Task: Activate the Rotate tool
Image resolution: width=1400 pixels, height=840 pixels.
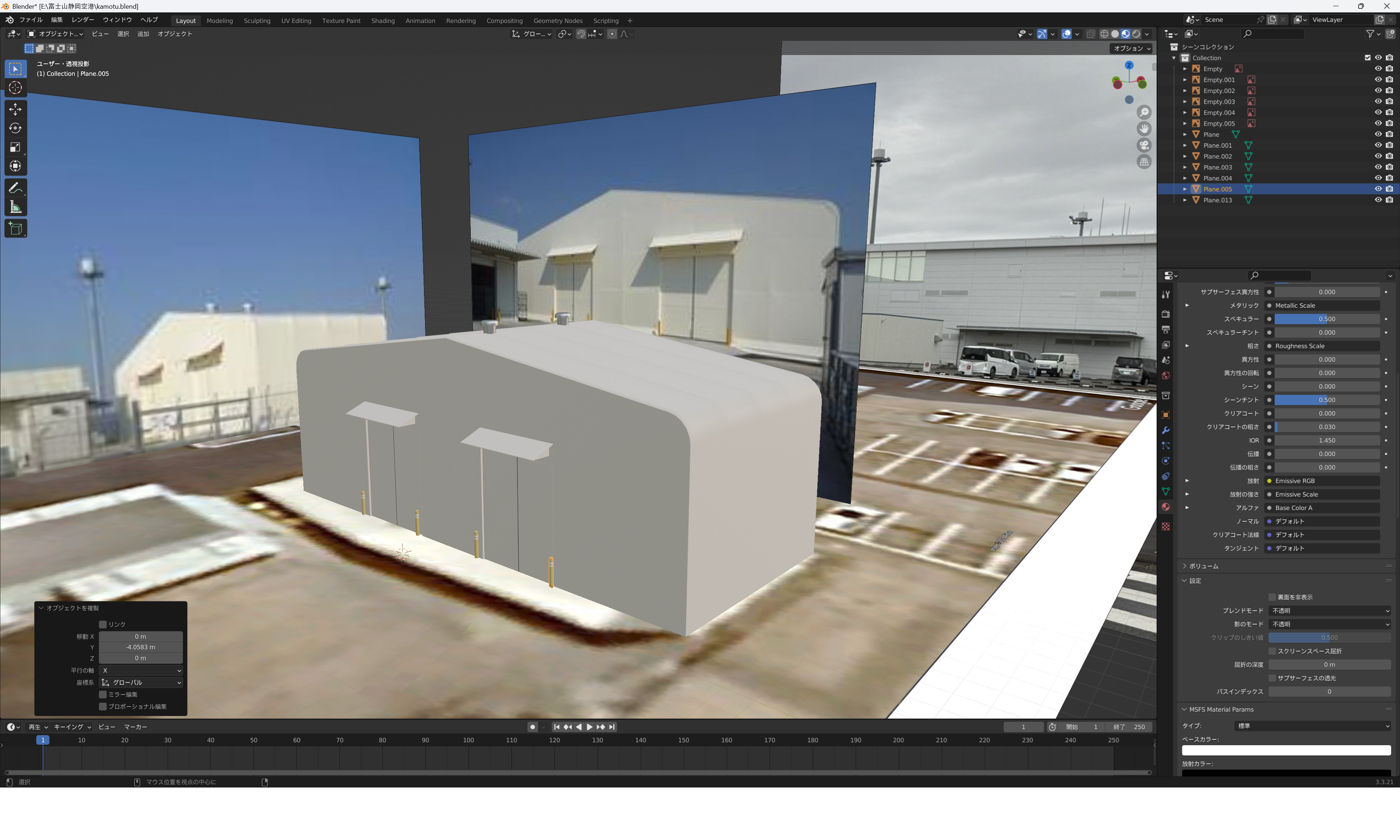Action: point(15,128)
